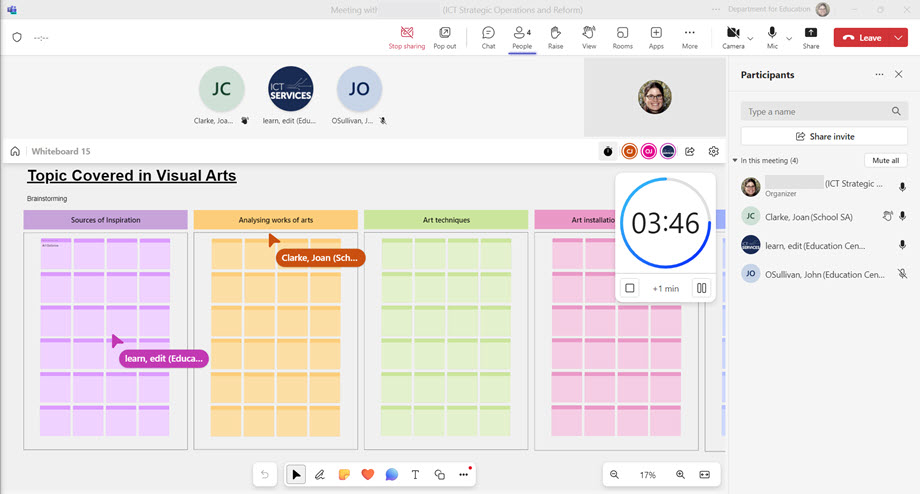This screenshot has height=494, width=920.
Task: Select the Text tool
Action: (415, 475)
